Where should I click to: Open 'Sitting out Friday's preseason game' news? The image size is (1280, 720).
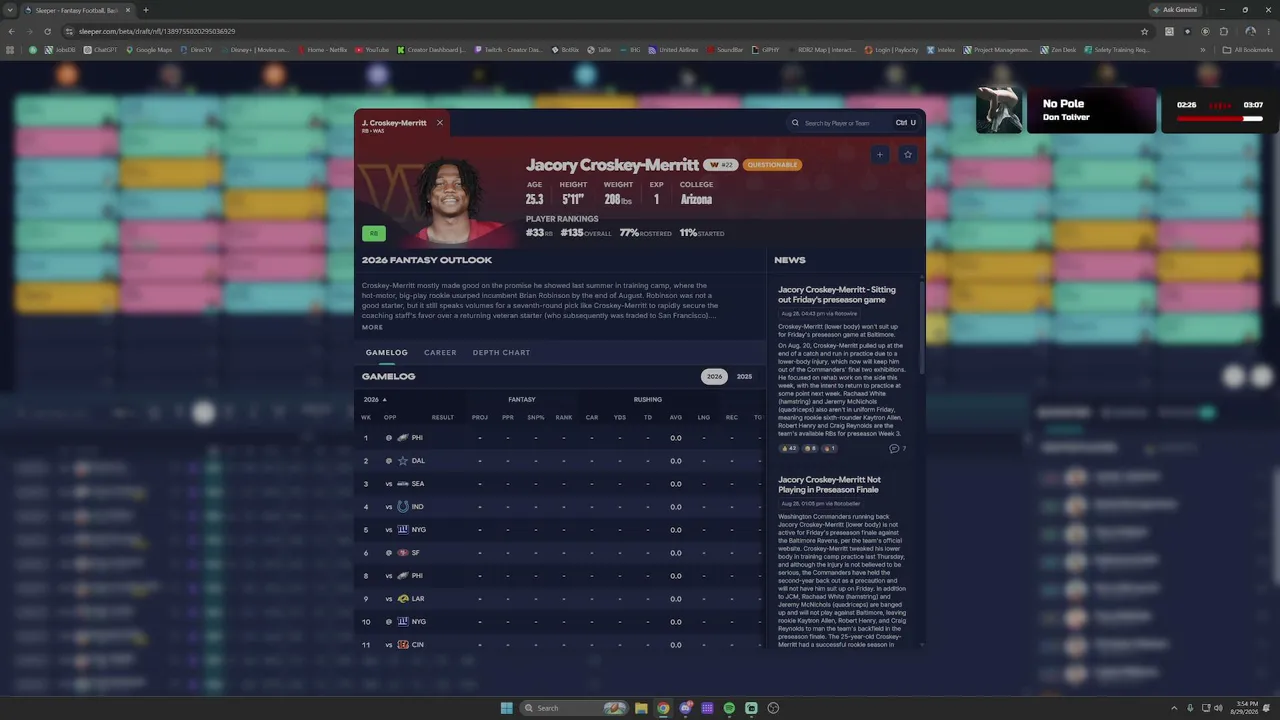(x=837, y=295)
